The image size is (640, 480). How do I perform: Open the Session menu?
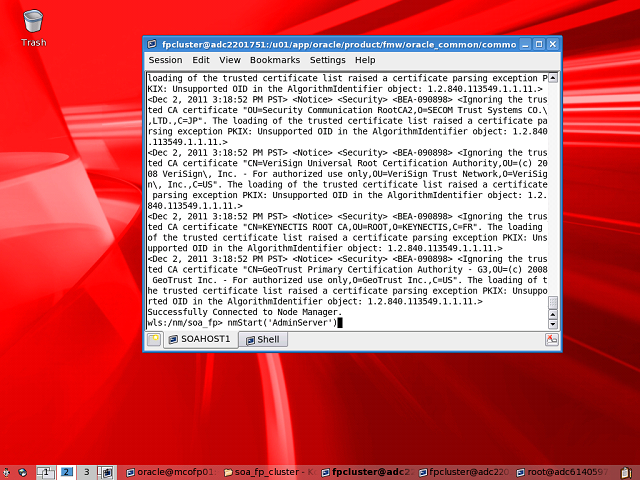(x=165, y=60)
